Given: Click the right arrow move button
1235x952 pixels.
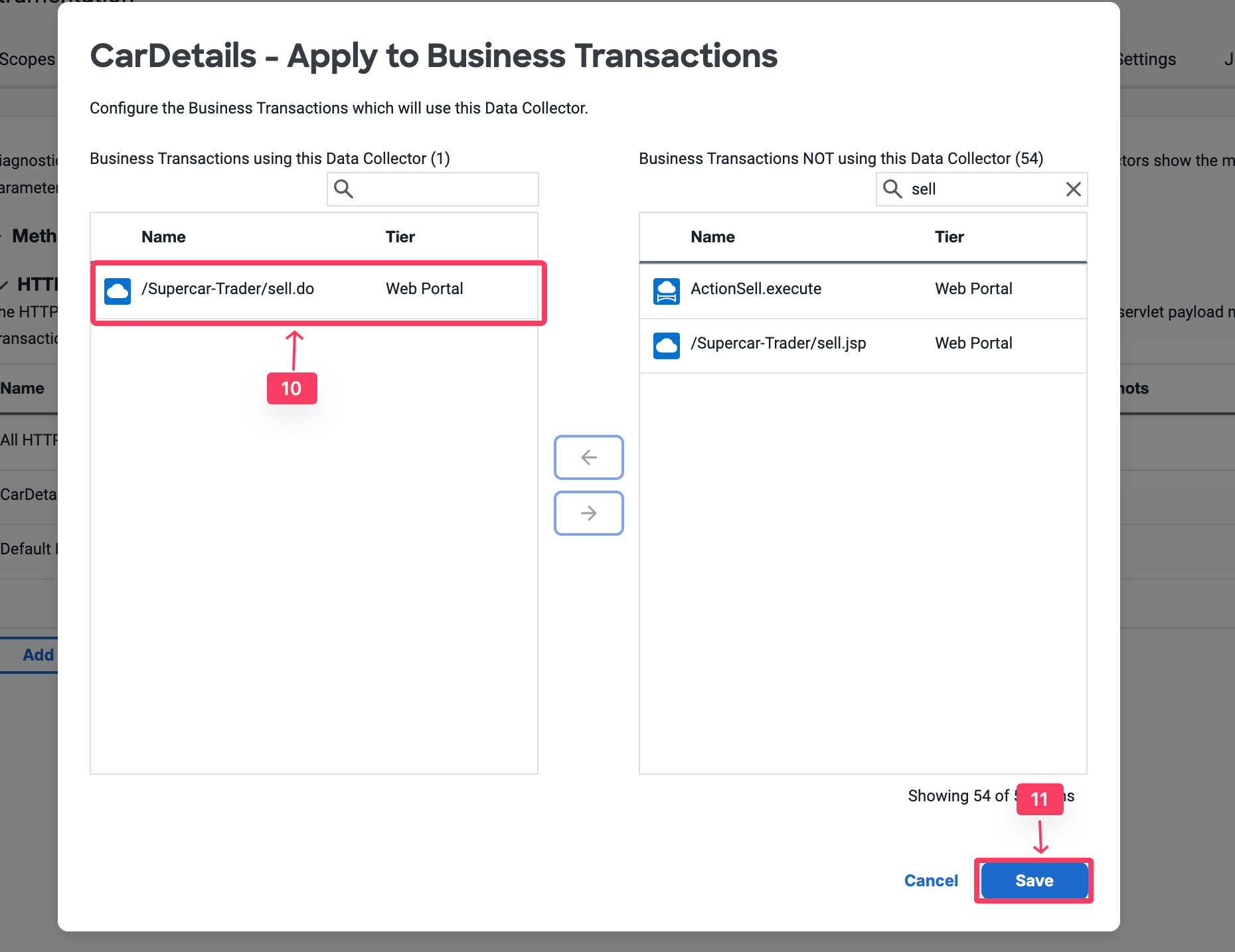Looking at the screenshot, I should pyautogui.click(x=588, y=513).
